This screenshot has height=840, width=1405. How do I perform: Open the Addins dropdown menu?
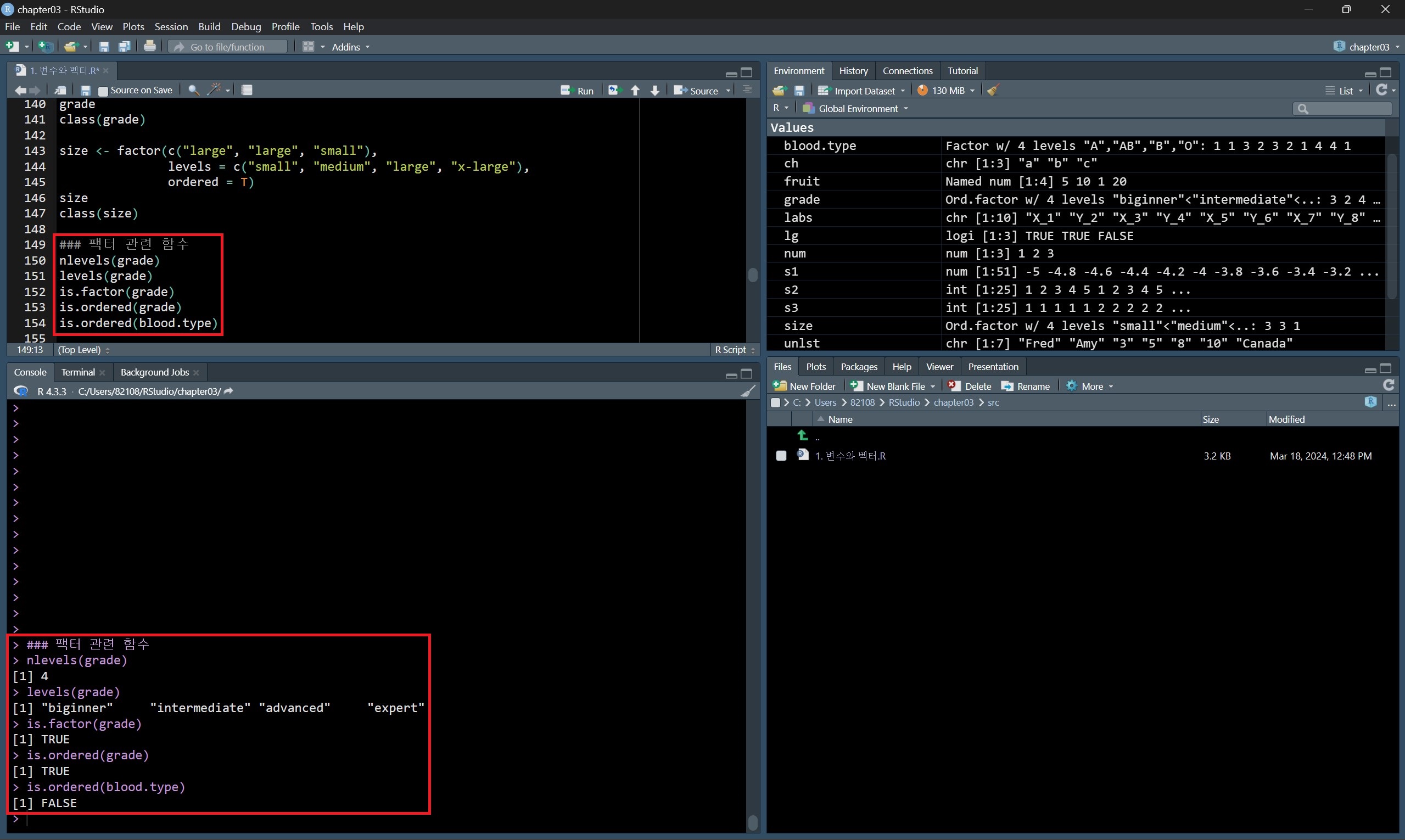click(350, 47)
